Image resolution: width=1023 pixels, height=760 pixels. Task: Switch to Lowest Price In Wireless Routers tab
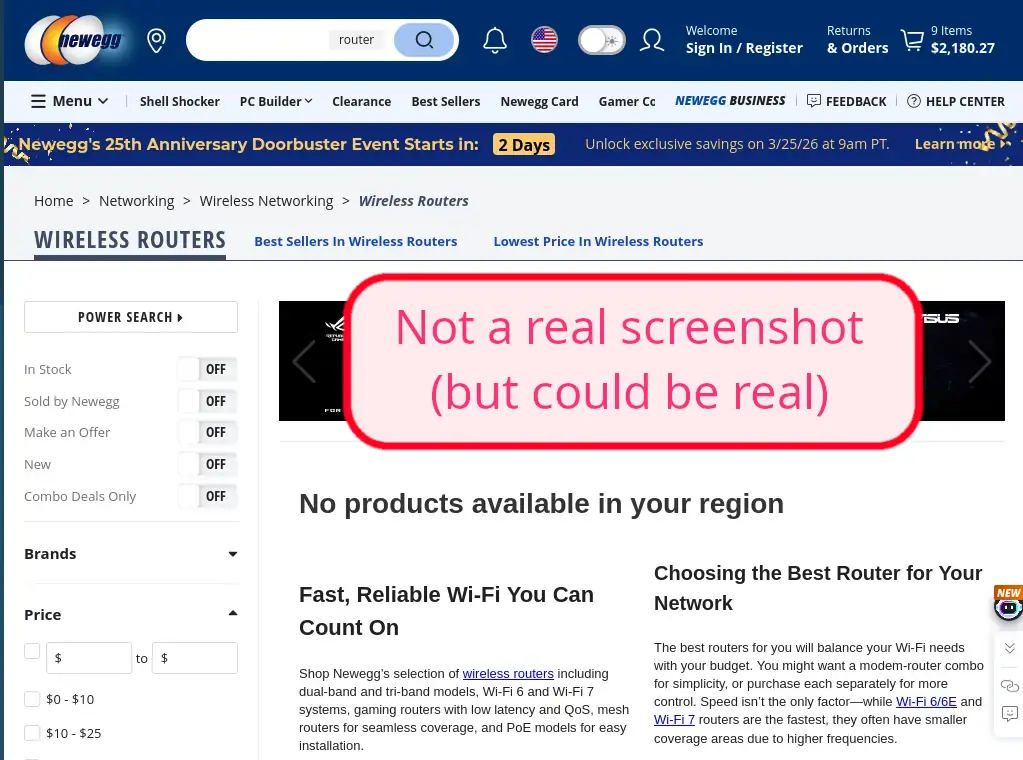pos(598,241)
